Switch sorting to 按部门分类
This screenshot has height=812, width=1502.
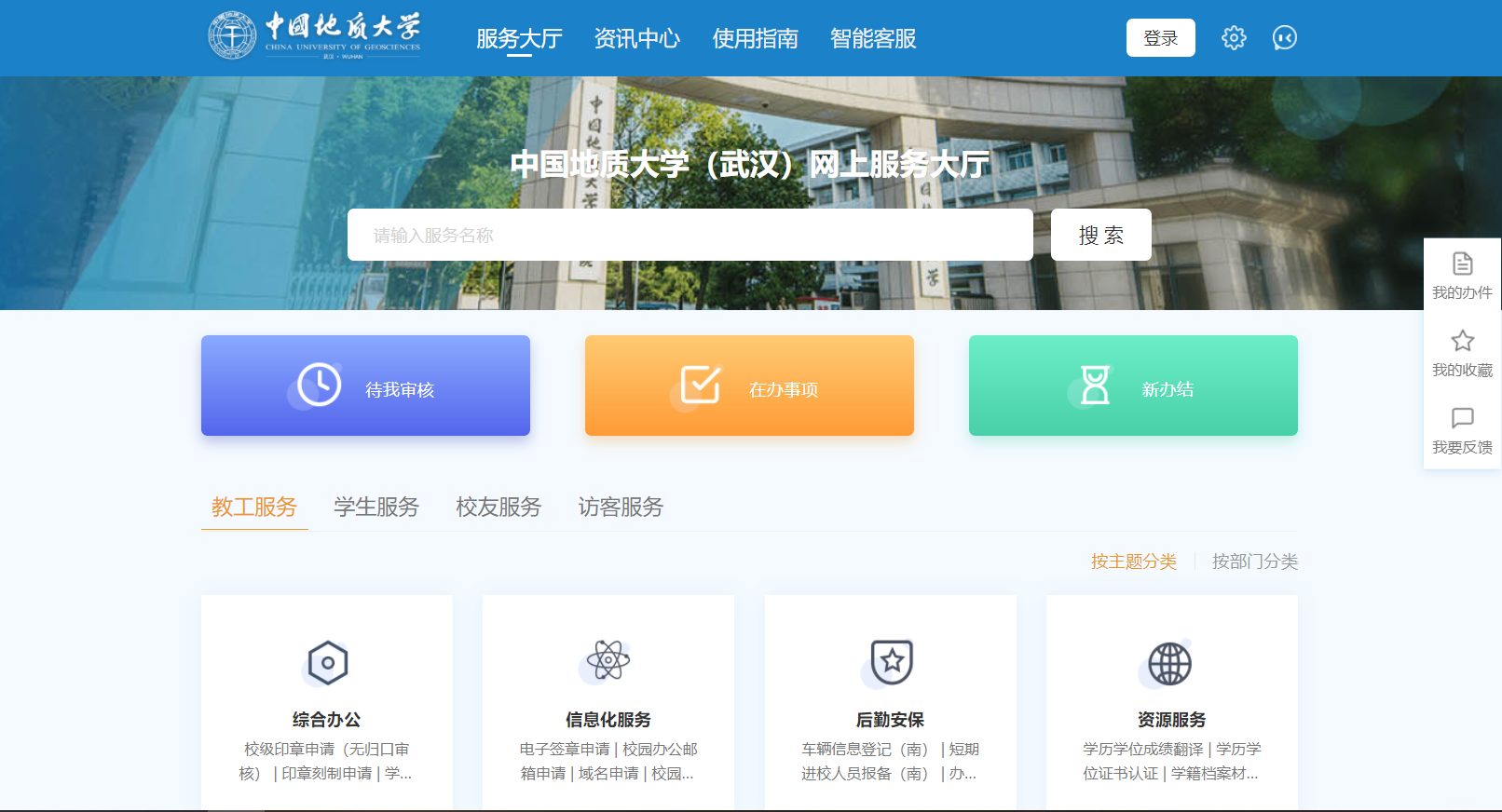coord(1254,562)
